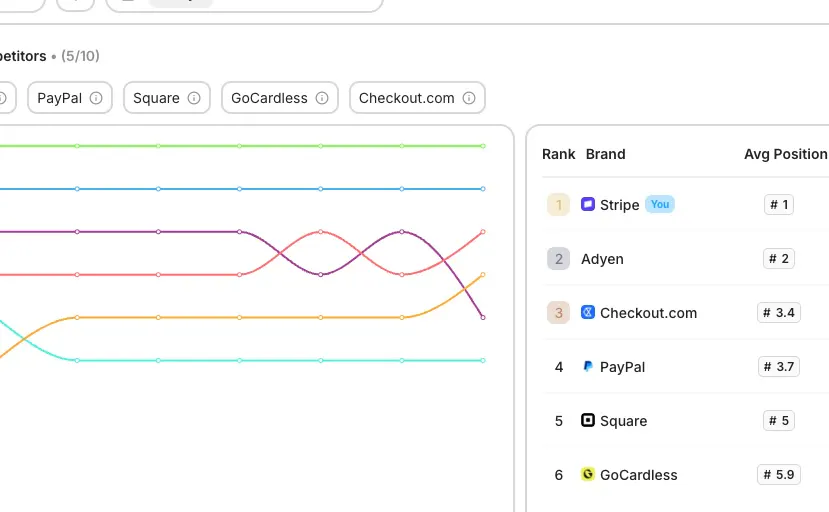Click Square's '# 5' position value
This screenshot has height=512, width=829.
(779, 420)
